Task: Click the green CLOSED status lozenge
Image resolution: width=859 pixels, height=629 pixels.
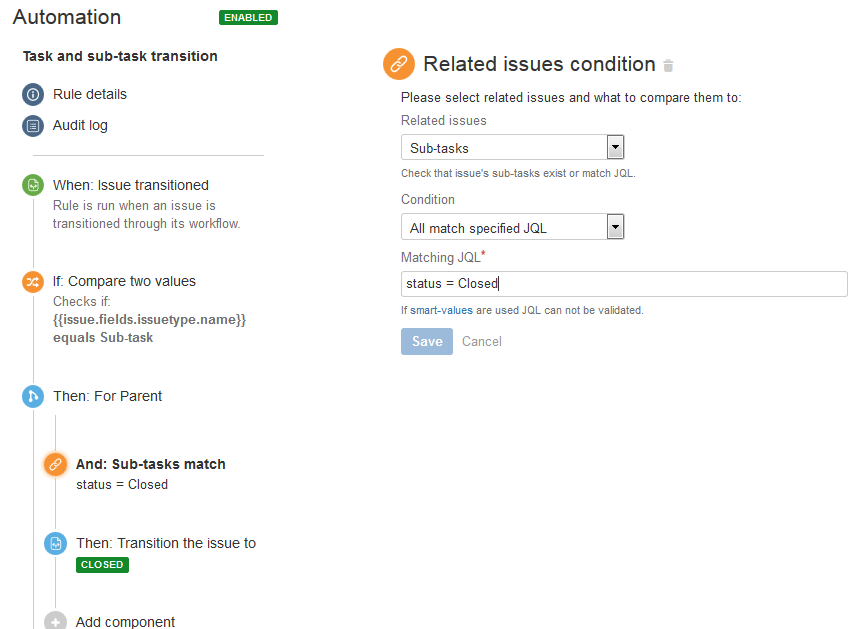Action: [x=102, y=565]
